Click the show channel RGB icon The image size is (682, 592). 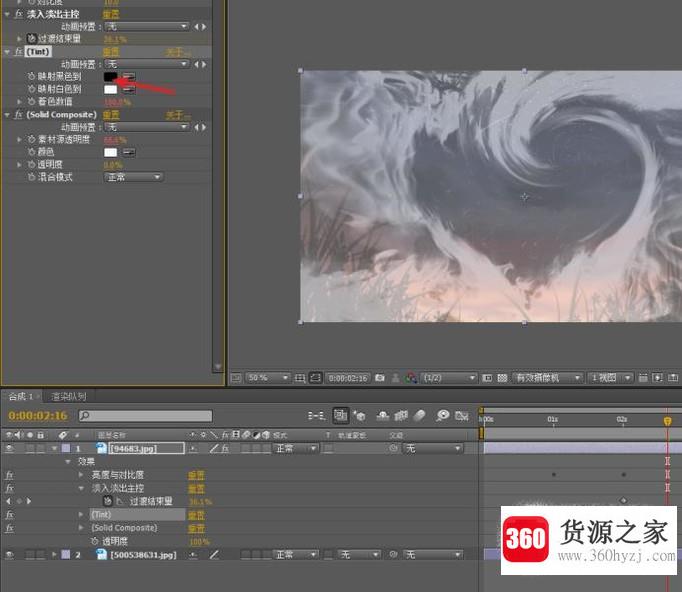411,378
